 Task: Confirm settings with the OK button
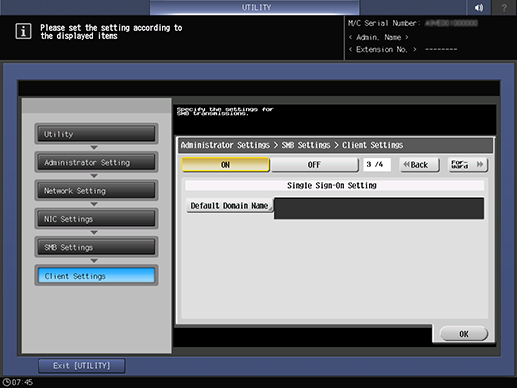click(464, 334)
